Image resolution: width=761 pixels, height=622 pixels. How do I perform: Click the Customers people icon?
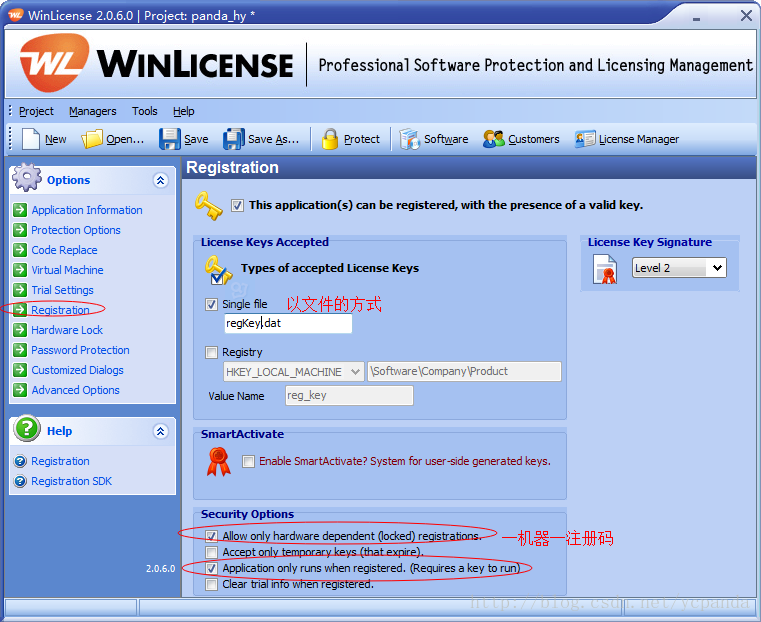click(x=494, y=139)
